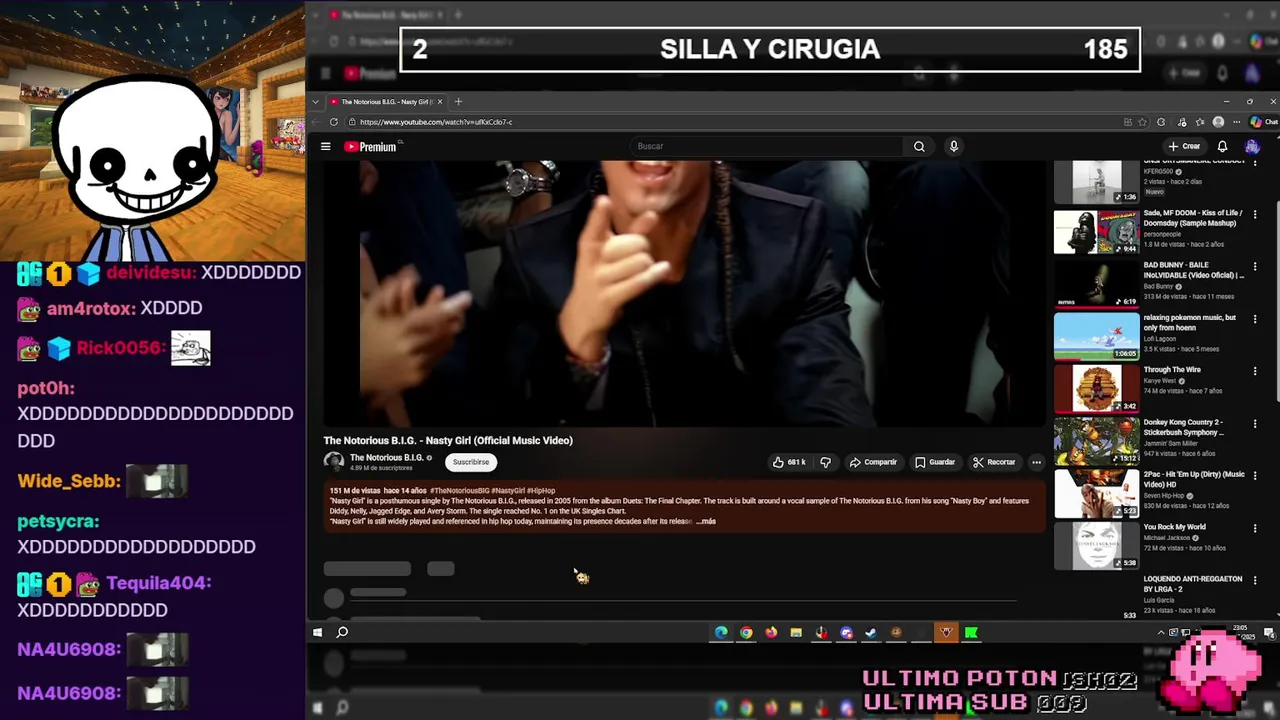Image resolution: width=1280 pixels, height=720 pixels.
Task: Open Donkey Kong Country 2 thumbnail
Action: pyautogui.click(x=1096, y=441)
